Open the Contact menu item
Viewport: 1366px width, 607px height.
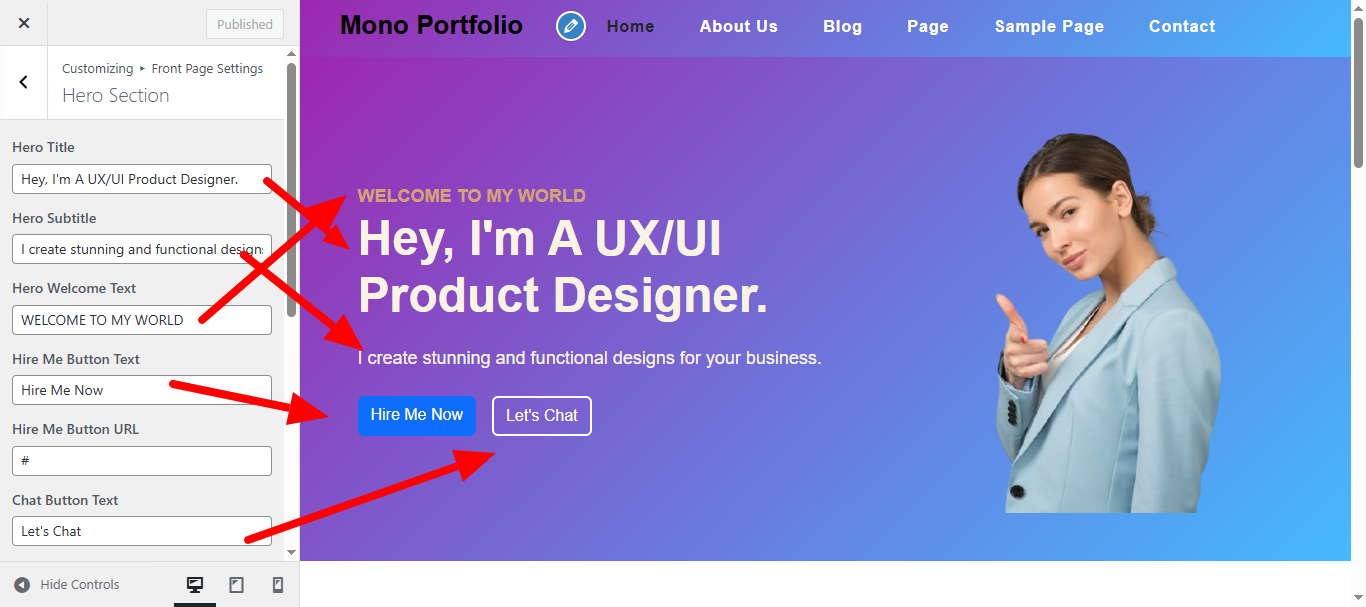(1182, 27)
